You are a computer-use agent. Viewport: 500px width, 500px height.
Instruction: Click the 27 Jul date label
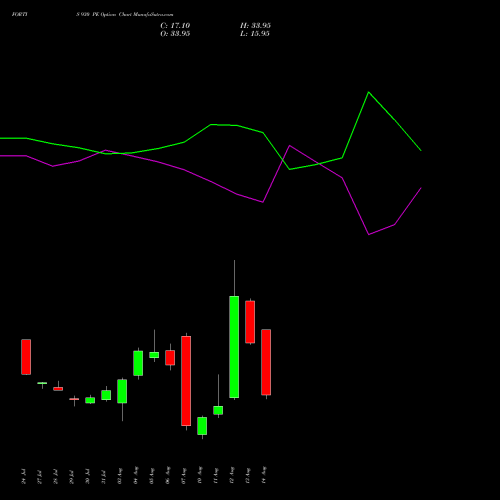[39, 476]
